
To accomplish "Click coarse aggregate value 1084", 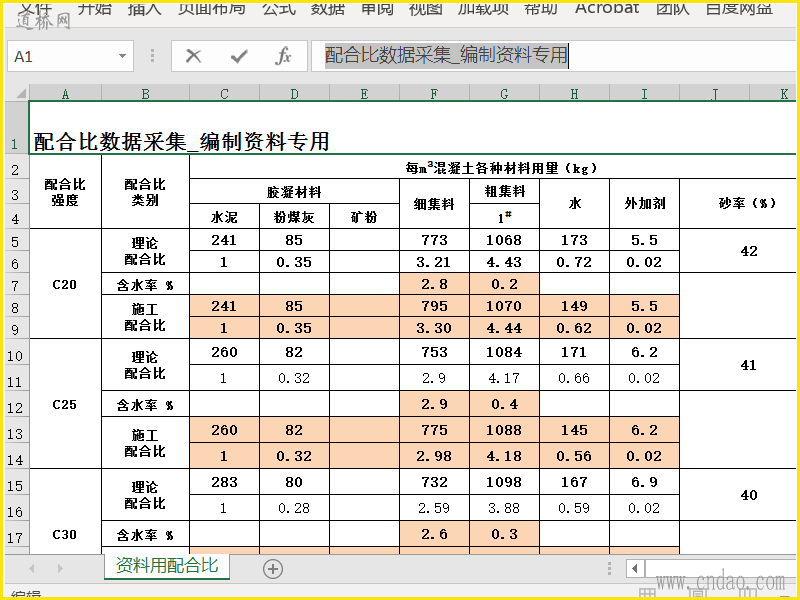I will coord(504,352).
